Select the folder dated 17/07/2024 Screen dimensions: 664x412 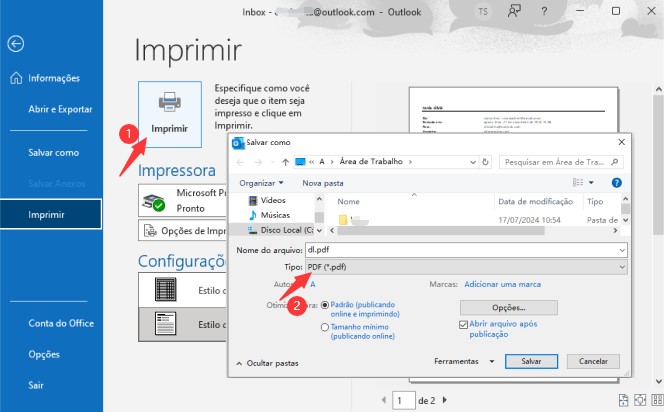478,220
